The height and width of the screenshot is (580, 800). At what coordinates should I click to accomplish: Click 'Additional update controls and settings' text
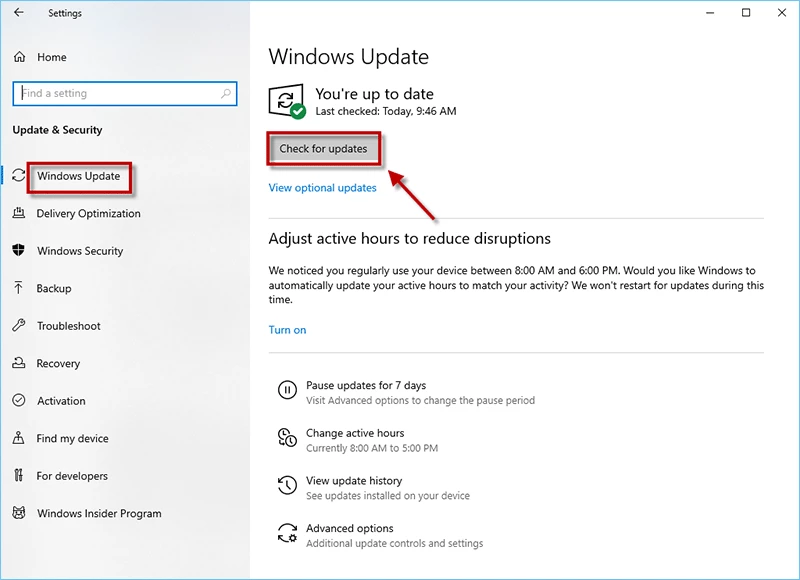[394, 544]
